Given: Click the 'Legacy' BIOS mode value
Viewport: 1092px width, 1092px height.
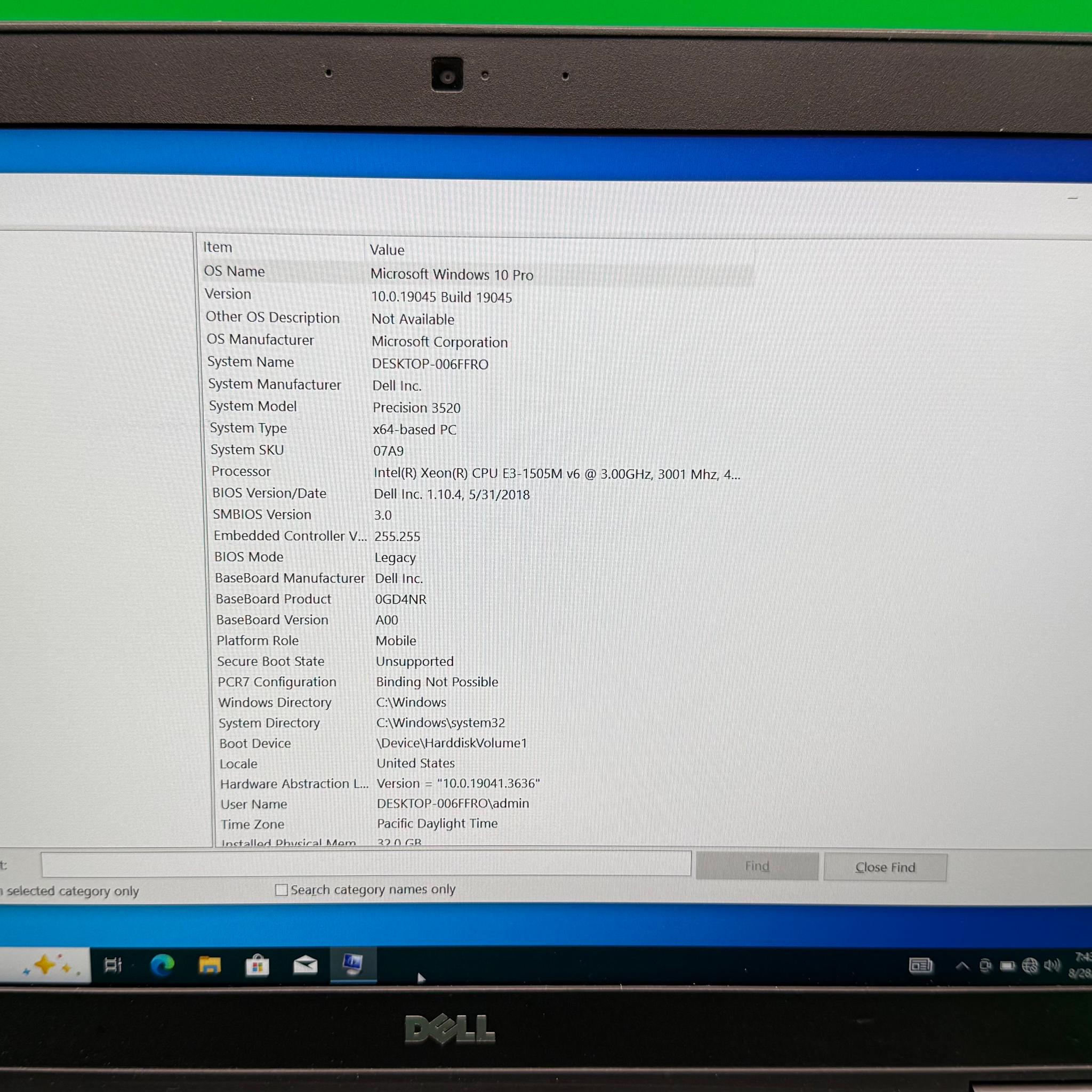Looking at the screenshot, I should tap(395, 558).
